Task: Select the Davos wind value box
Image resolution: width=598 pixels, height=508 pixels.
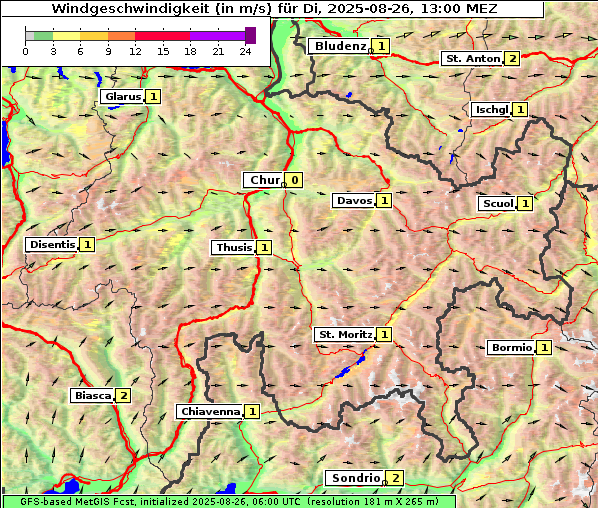Action: tap(384, 201)
